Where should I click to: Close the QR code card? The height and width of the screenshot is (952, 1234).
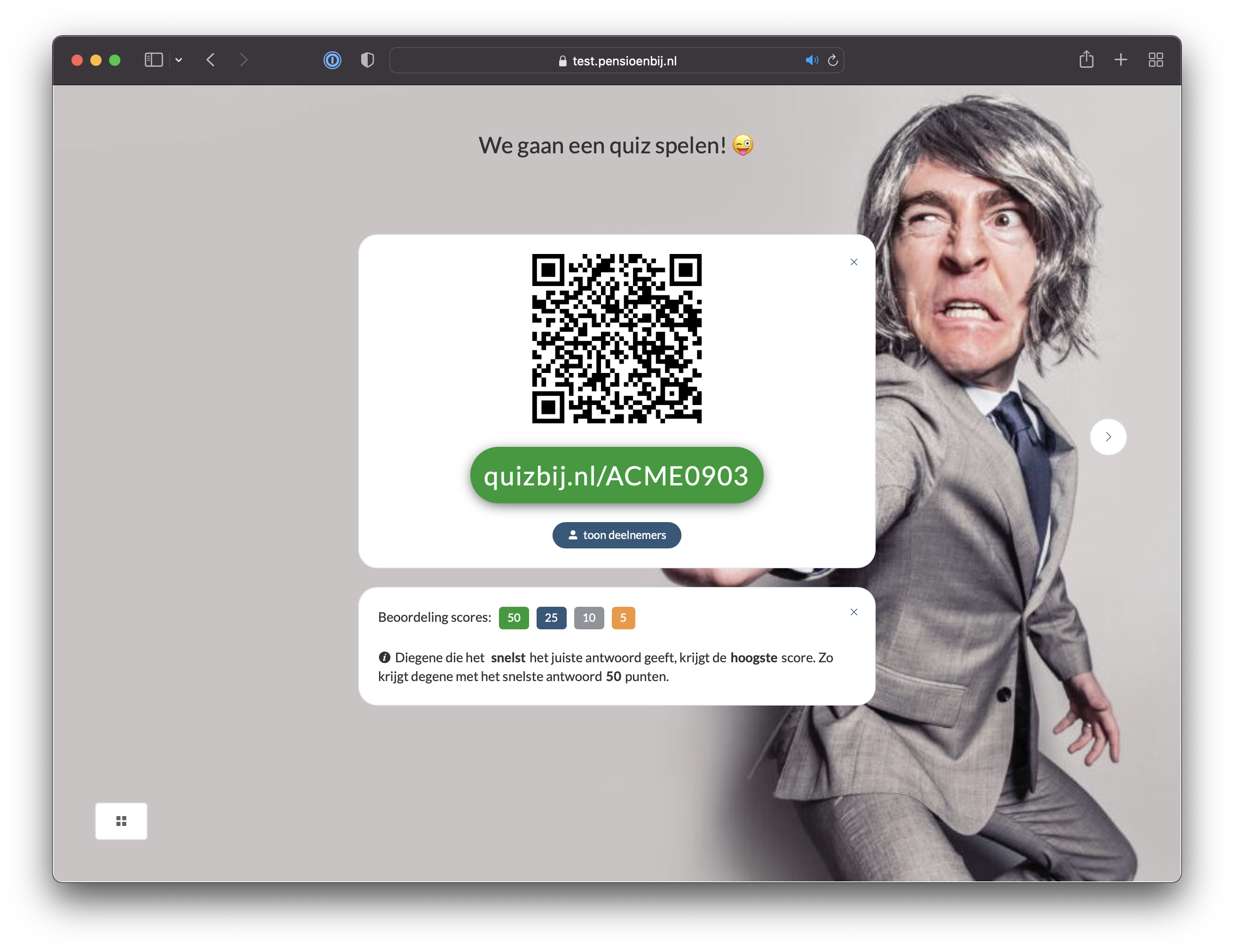point(854,262)
